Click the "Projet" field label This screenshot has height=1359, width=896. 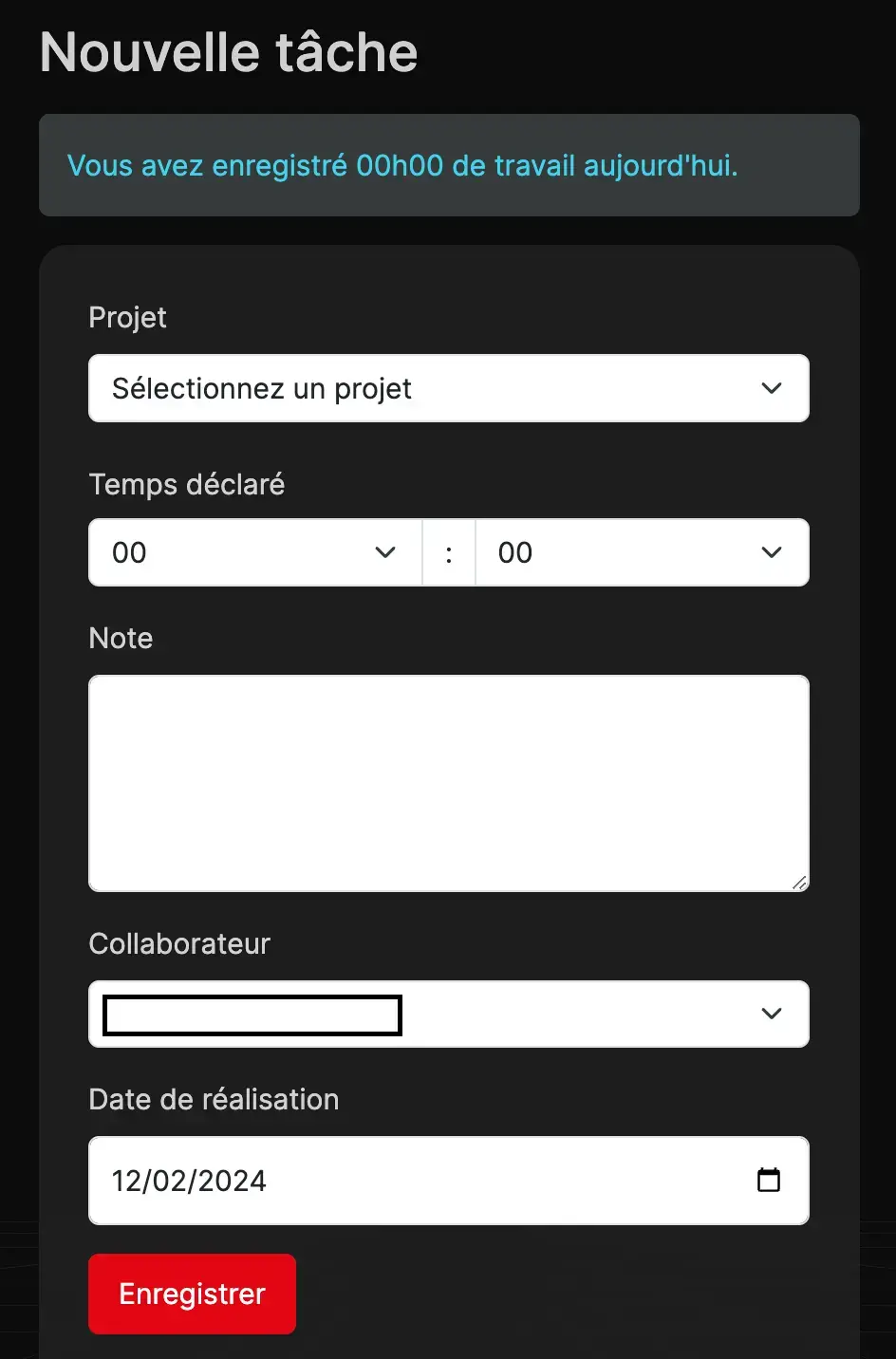[x=127, y=318]
